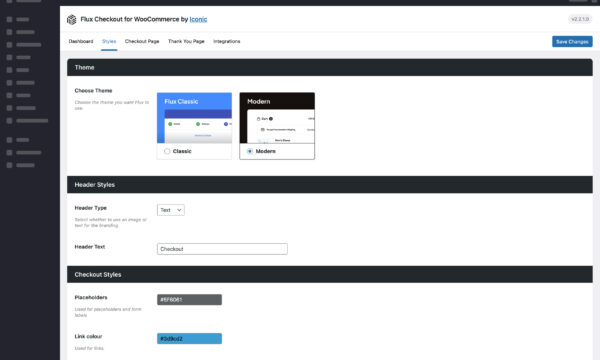Click the Choose Theme label
This screenshot has width=600, height=360.
tap(93, 91)
